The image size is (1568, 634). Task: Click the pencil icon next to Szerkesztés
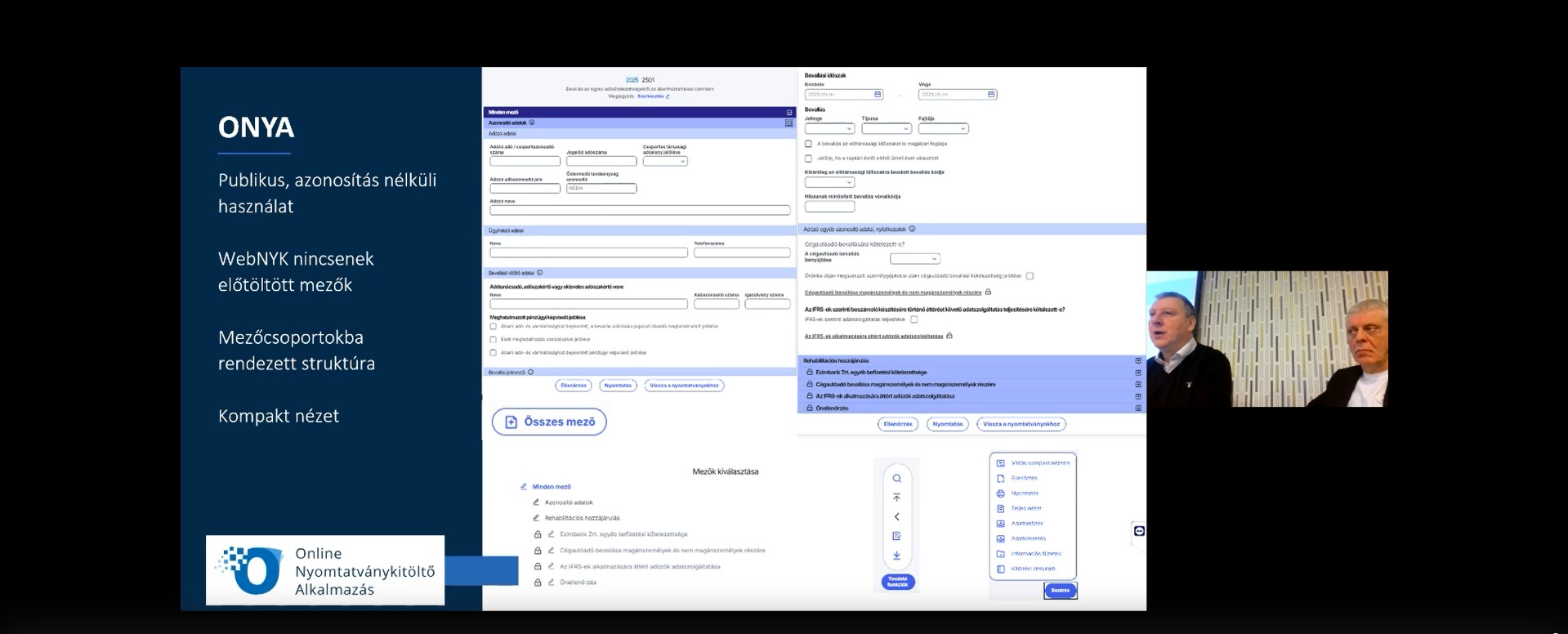[668, 96]
